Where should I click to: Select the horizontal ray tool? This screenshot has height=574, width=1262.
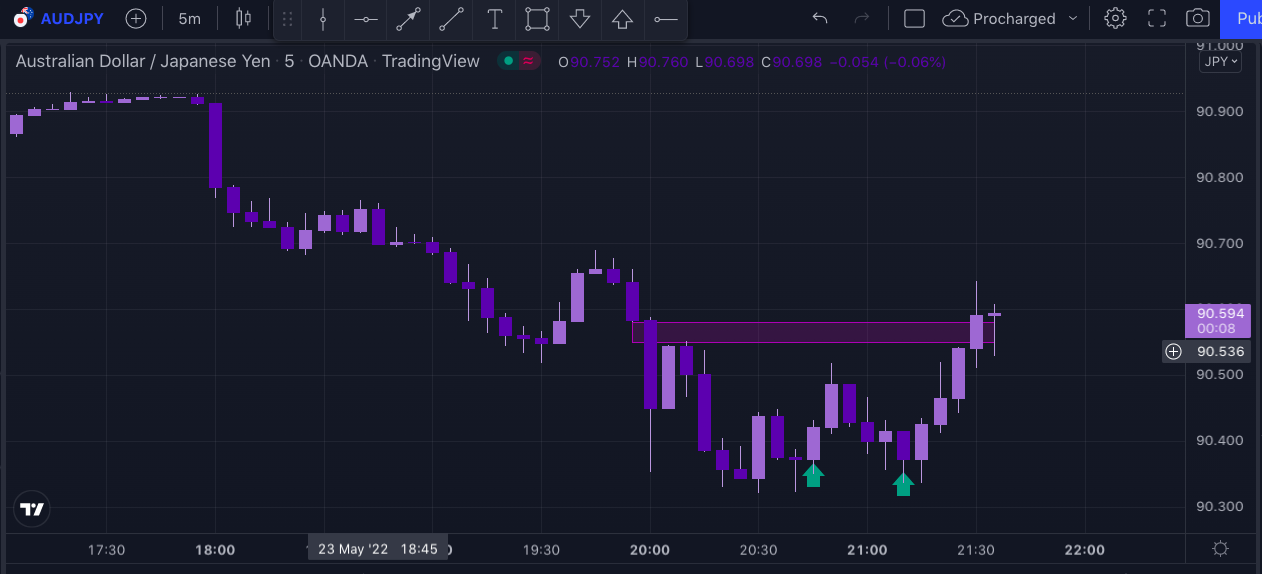pos(665,19)
